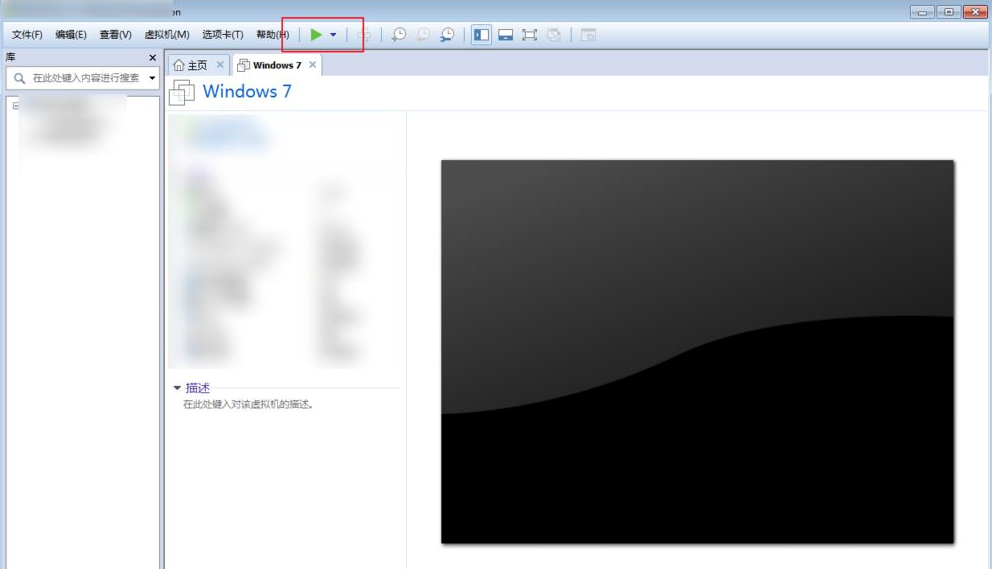
Task: Open the 帮助(H) menu
Action: click(x=273, y=35)
